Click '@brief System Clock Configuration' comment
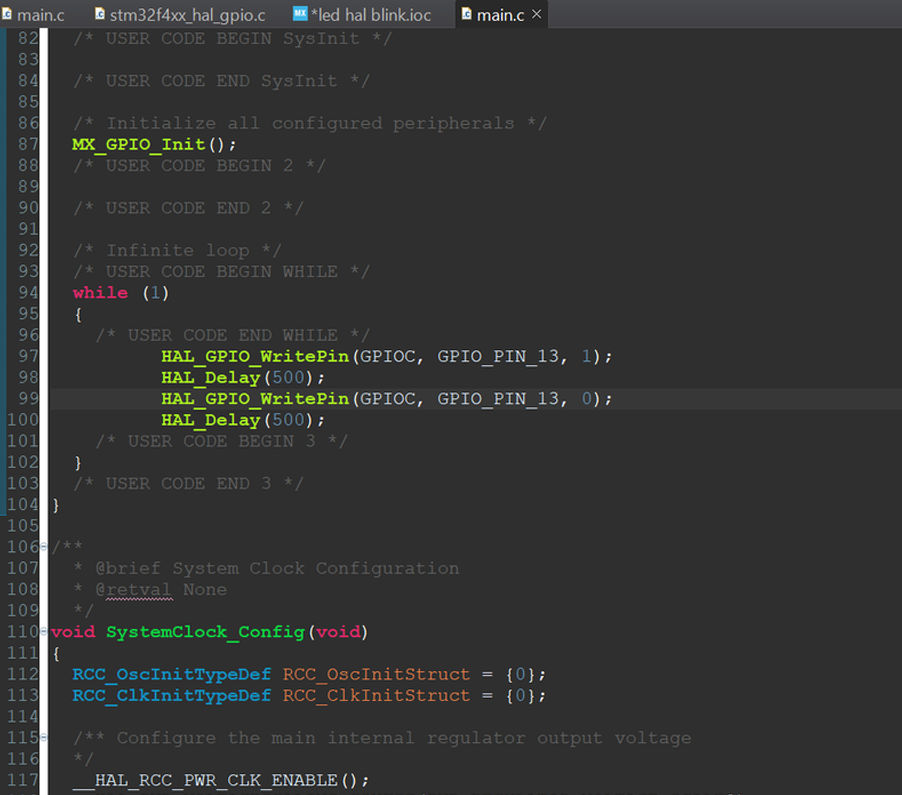Viewport: 902px width, 795px height. [x=277, y=568]
